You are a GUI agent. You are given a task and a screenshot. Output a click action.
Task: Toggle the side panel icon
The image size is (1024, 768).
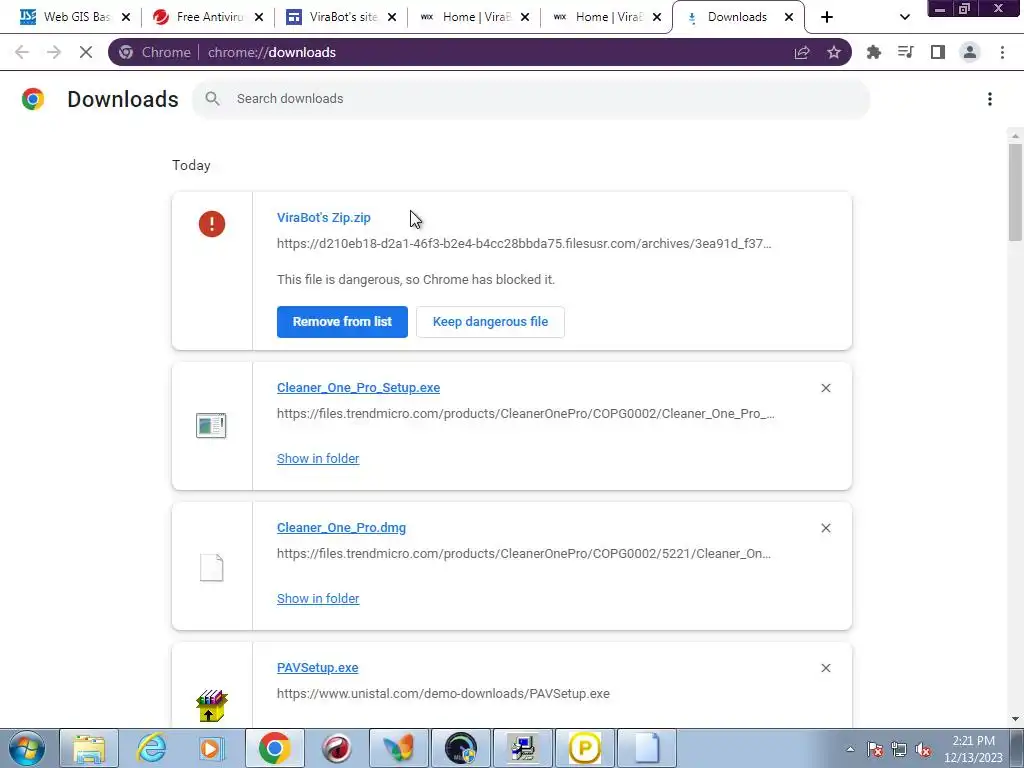tap(938, 52)
